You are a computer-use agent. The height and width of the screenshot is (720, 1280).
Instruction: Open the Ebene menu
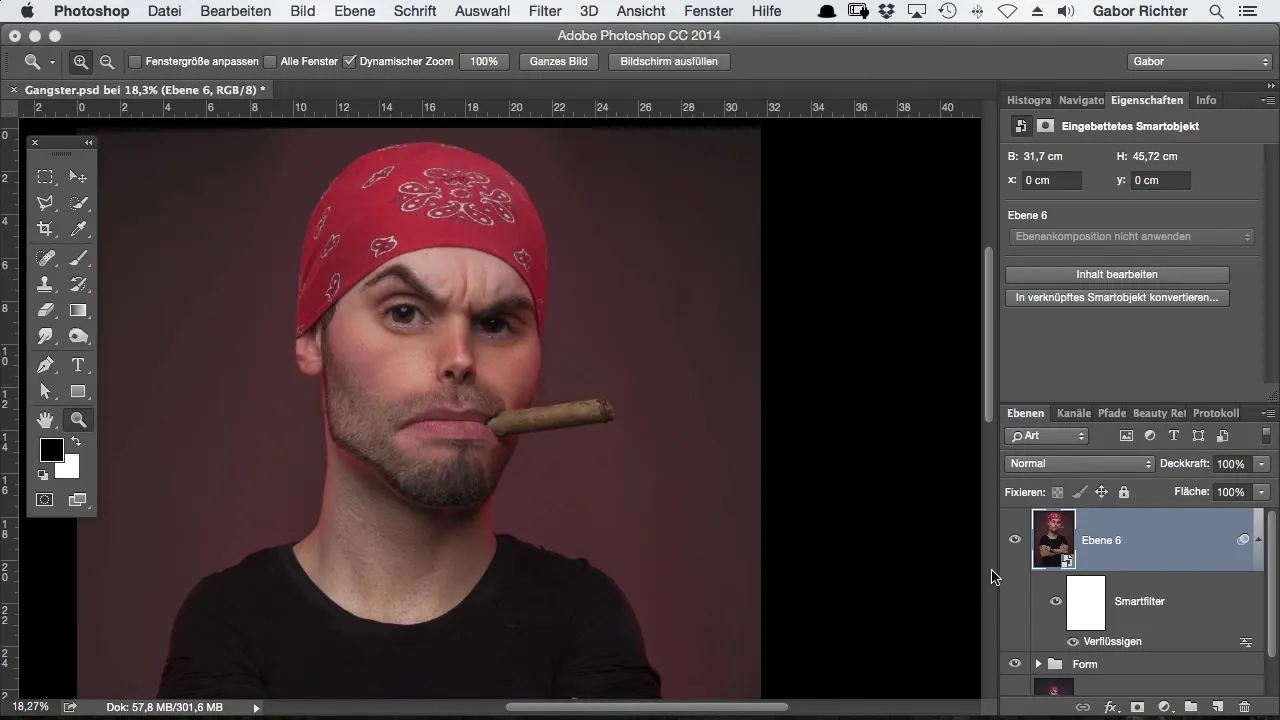[x=355, y=11]
